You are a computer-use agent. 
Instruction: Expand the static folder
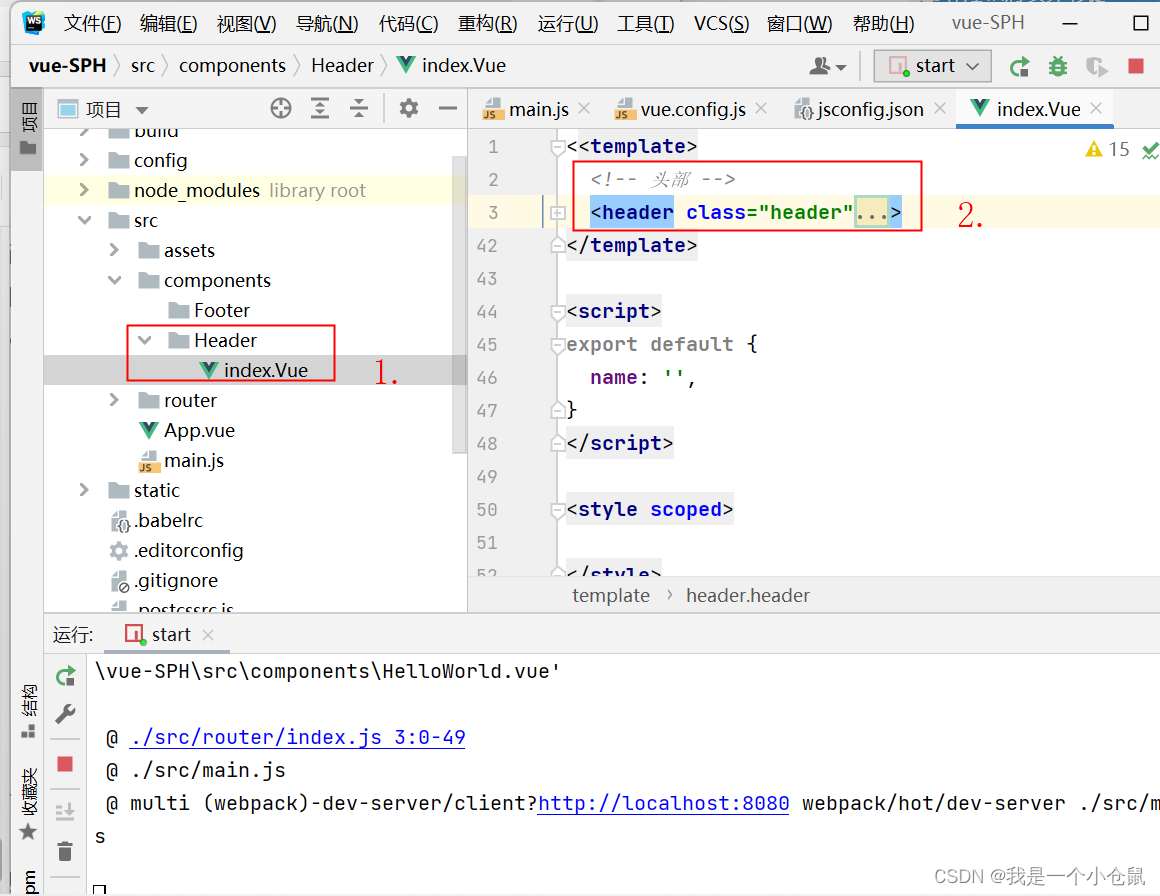(84, 490)
